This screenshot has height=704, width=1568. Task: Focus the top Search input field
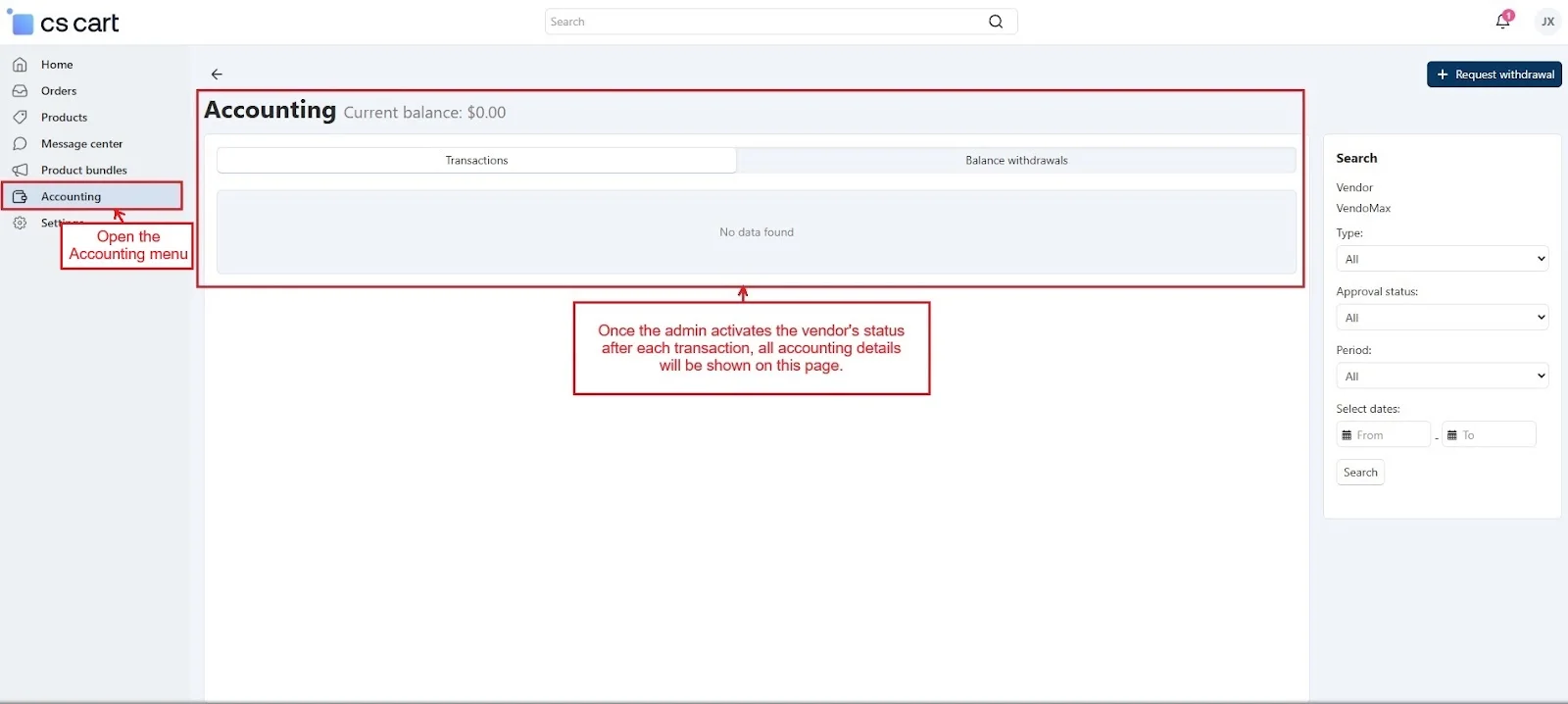tap(781, 22)
